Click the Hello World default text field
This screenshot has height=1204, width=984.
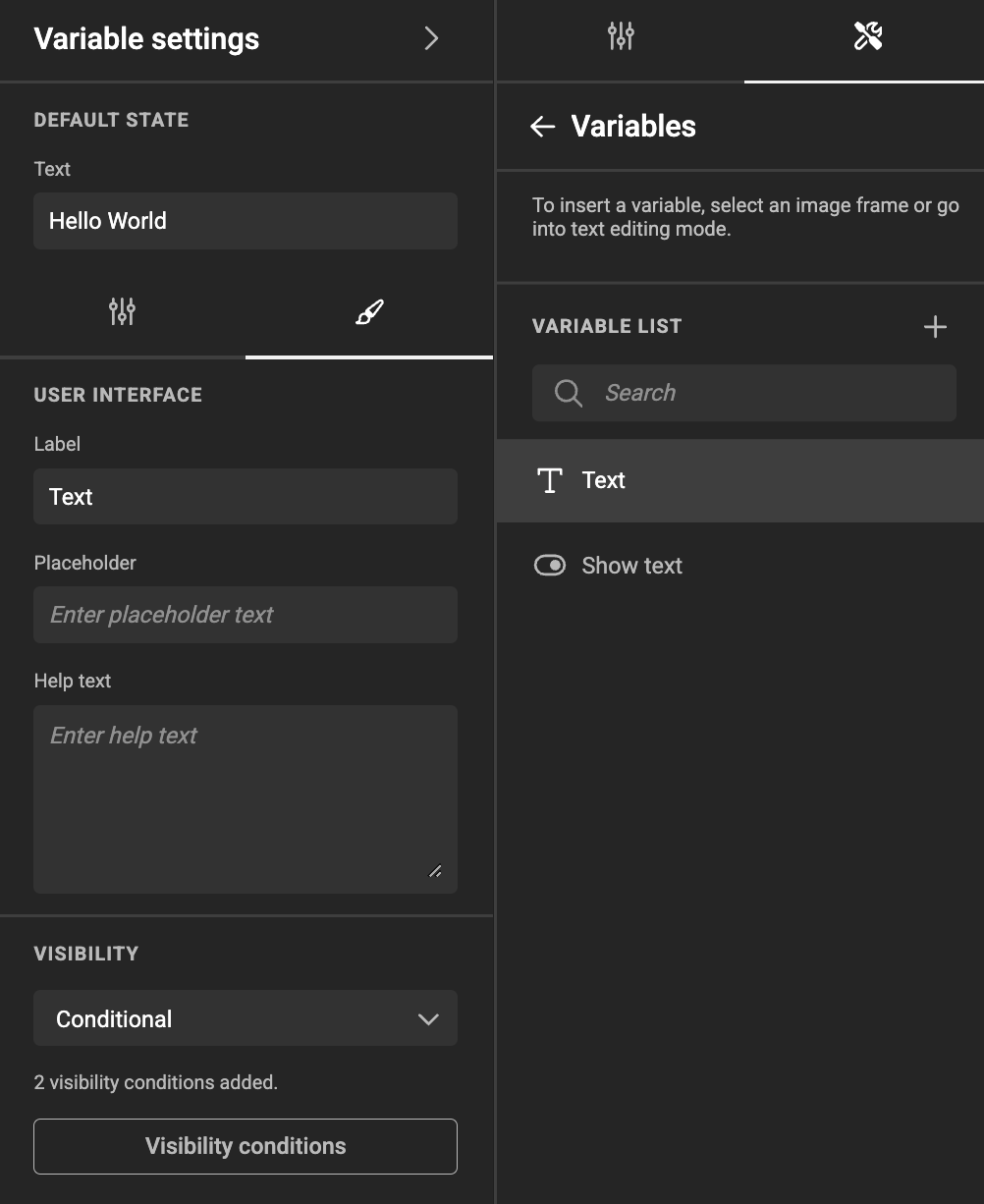[246, 221]
